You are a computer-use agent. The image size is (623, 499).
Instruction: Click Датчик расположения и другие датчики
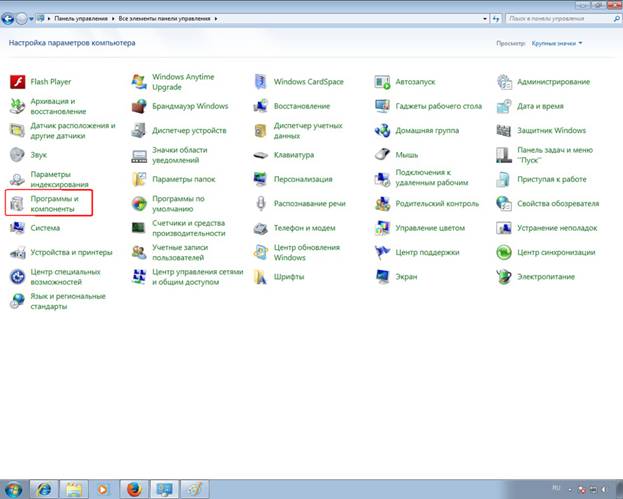pyautogui.click(x=73, y=130)
